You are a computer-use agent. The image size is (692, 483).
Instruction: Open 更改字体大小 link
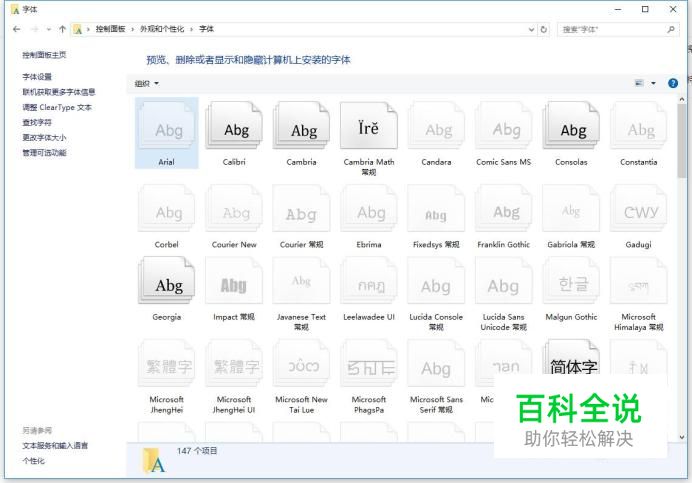click(x=44, y=138)
